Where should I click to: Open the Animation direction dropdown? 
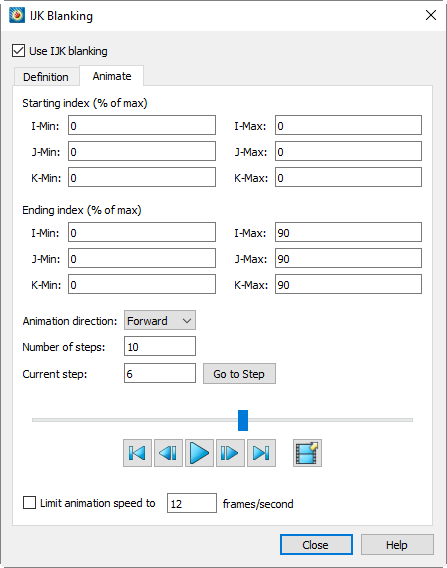click(x=160, y=320)
